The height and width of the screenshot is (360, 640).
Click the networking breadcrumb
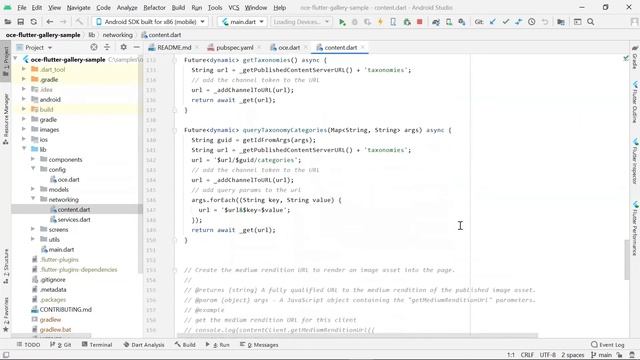click(x=118, y=35)
